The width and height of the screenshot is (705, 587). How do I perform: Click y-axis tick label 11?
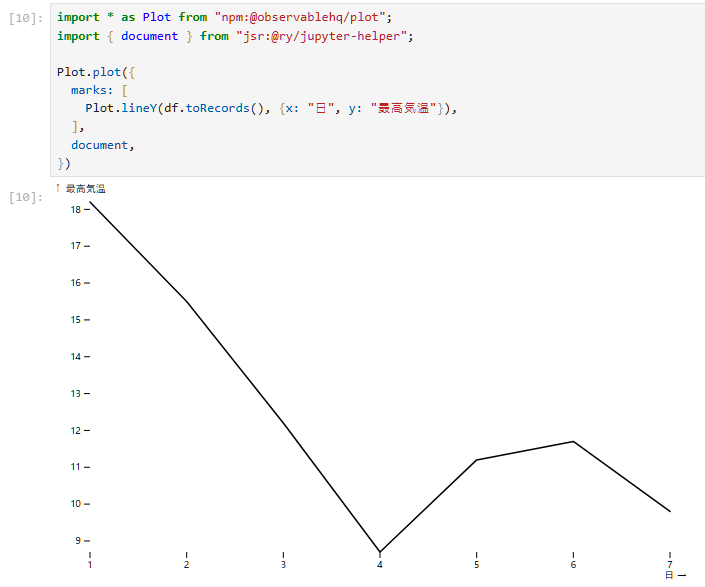point(76,467)
